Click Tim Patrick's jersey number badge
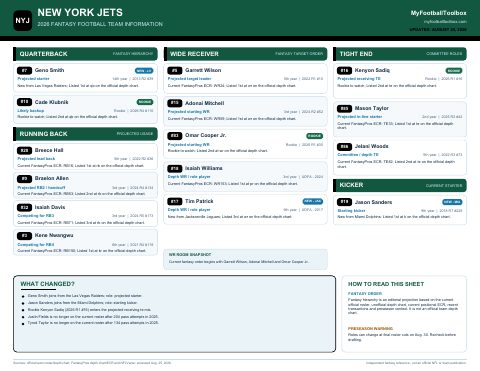 [x=175, y=201]
